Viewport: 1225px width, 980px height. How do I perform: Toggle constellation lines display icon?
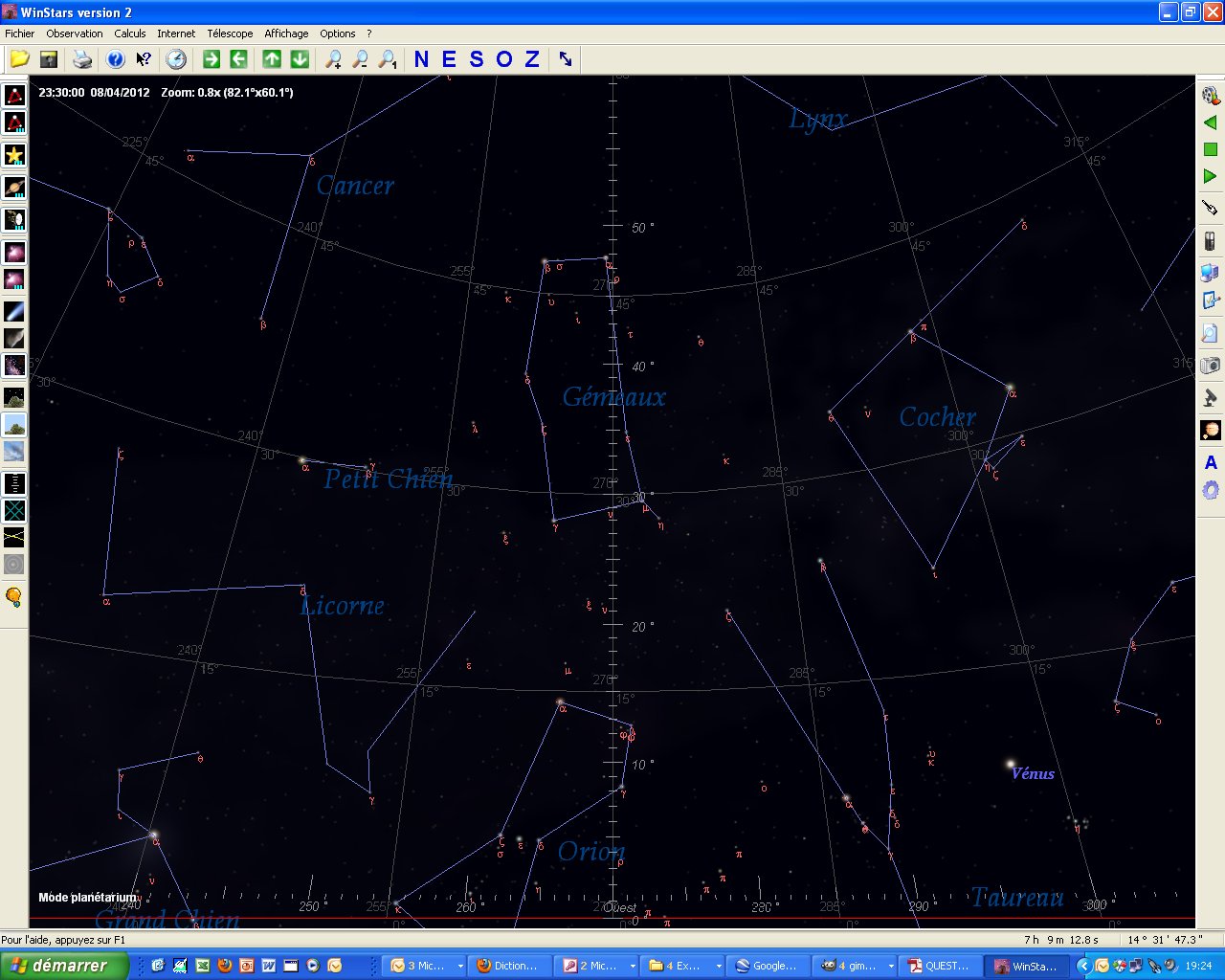pos(14,95)
